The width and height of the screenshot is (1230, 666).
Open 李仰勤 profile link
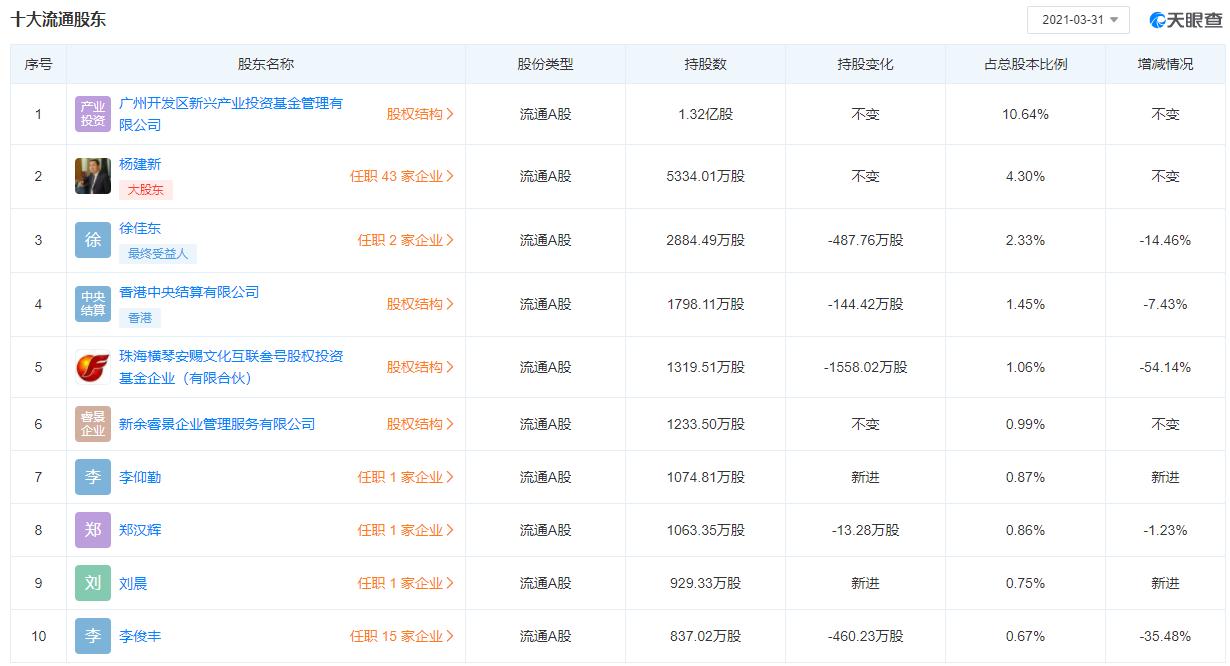[x=140, y=477]
